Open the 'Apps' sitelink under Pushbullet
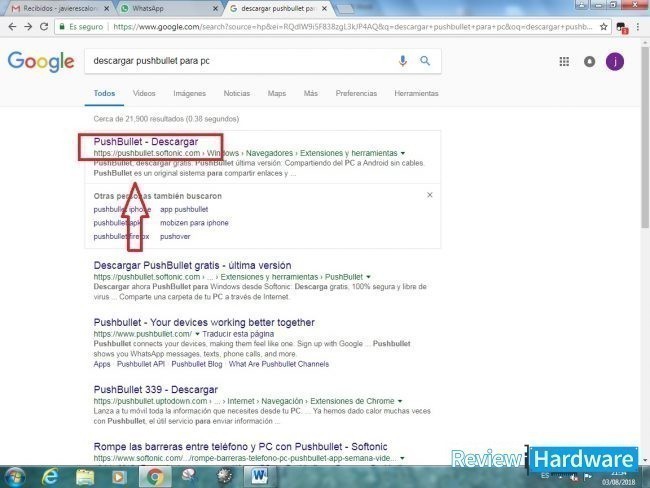The width and height of the screenshot is (650, 488). [x=102, y=364]
